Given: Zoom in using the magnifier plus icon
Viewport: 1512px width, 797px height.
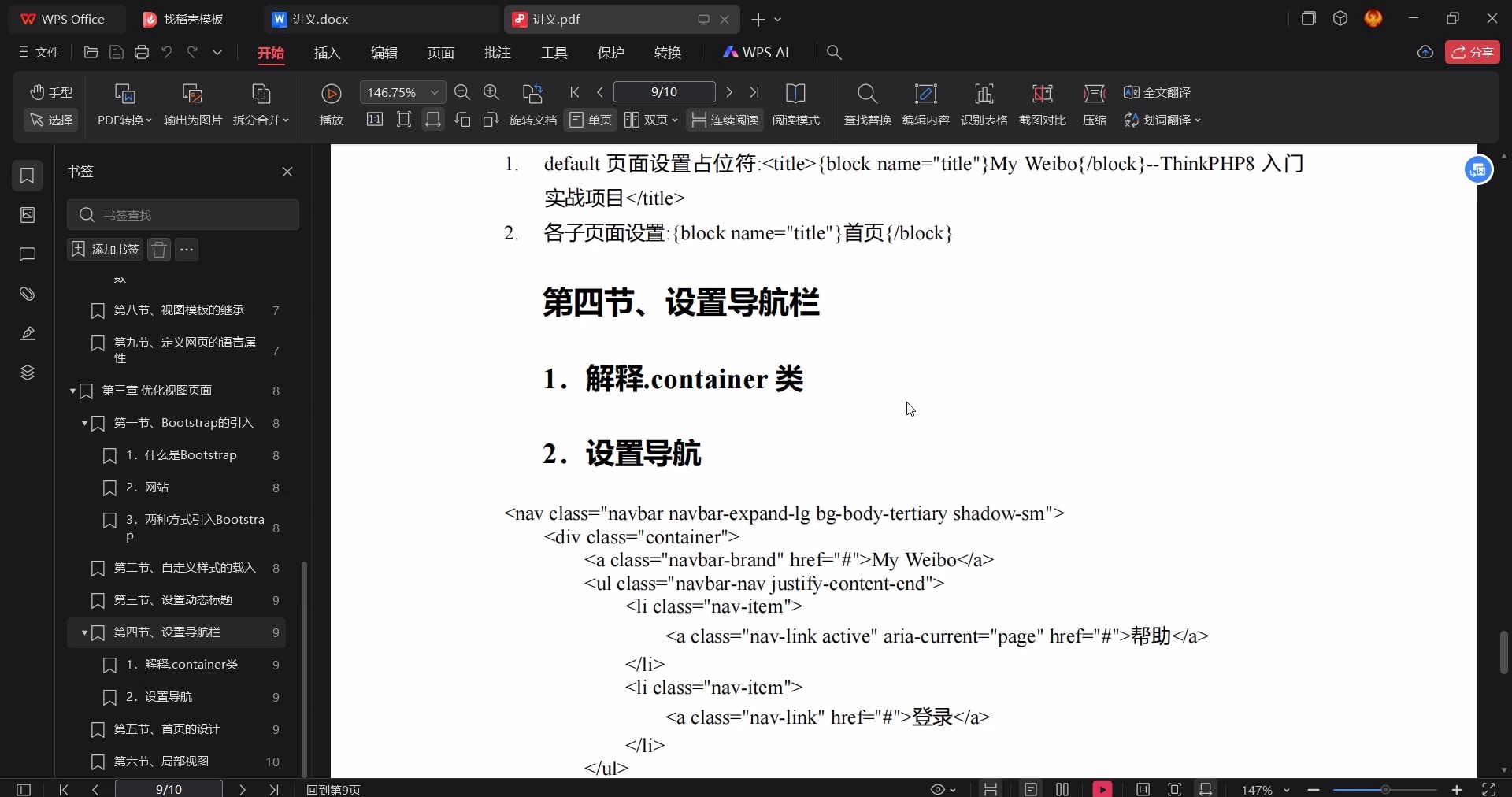Looking at the screenshot, I should (x=491, y=92).
